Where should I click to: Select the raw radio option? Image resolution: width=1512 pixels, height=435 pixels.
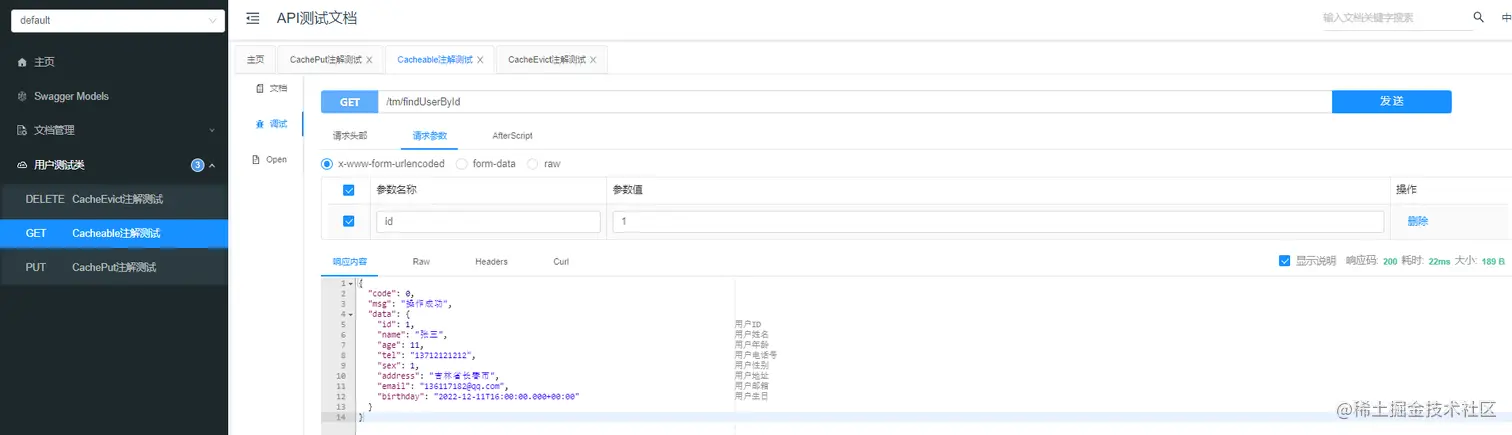click(533, 163)
